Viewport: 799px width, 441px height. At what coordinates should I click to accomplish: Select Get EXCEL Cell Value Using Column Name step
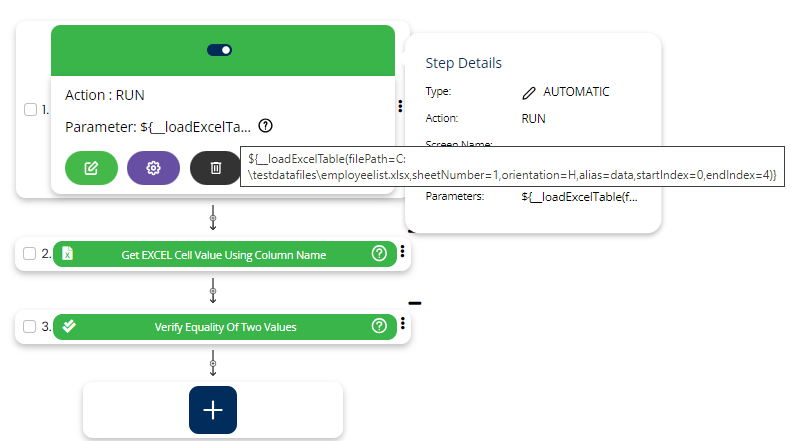[223, 255]
